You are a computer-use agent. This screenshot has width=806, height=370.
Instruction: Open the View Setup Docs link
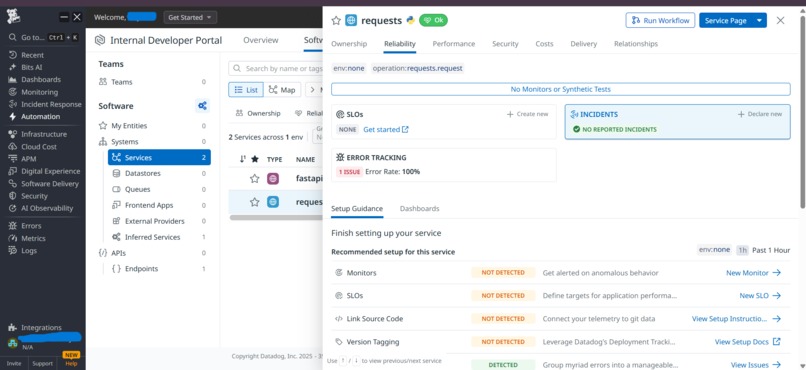[748, 342]
